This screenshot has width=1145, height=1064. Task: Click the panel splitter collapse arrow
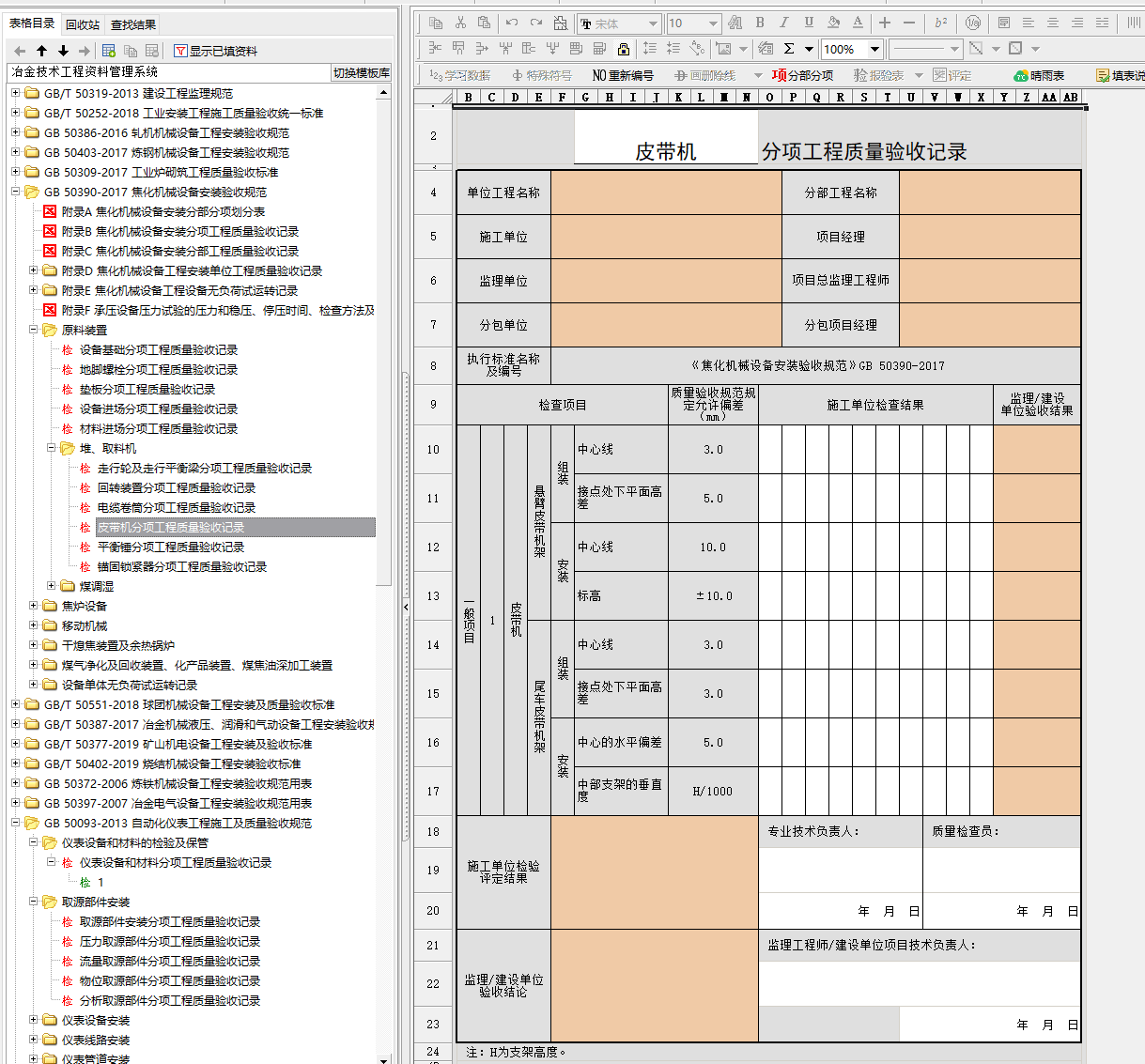406,607
